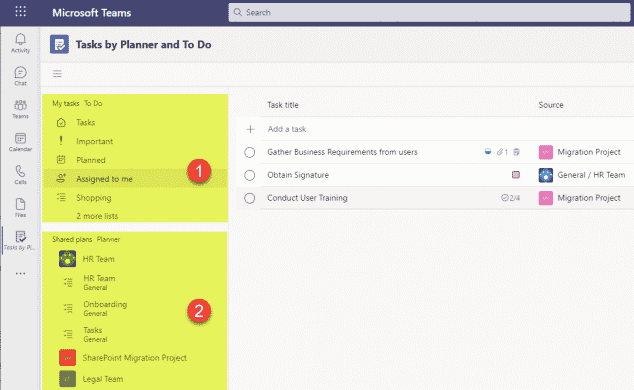Expand the 2 more lists link

tap(97, 216)
